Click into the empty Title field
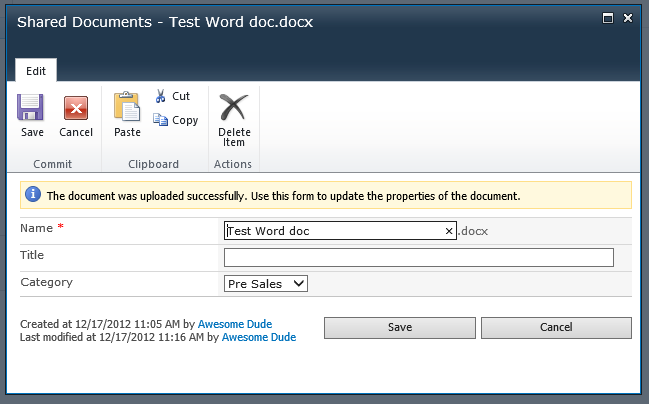Viewport: 649px width, 404px height. point(418,258)
